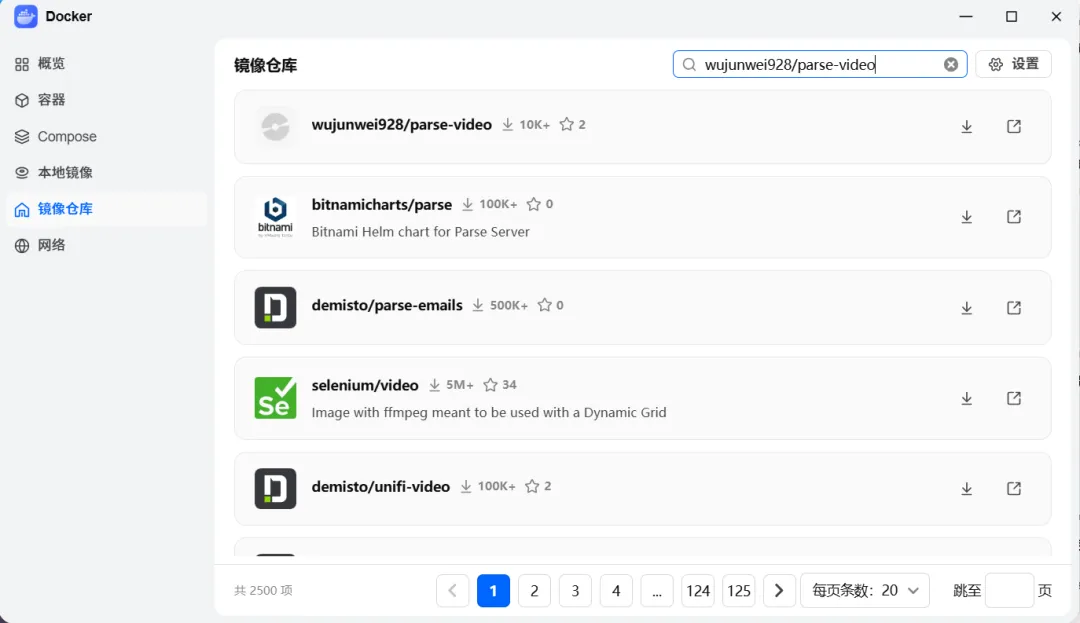Jump to results page 4

(616, 591)
